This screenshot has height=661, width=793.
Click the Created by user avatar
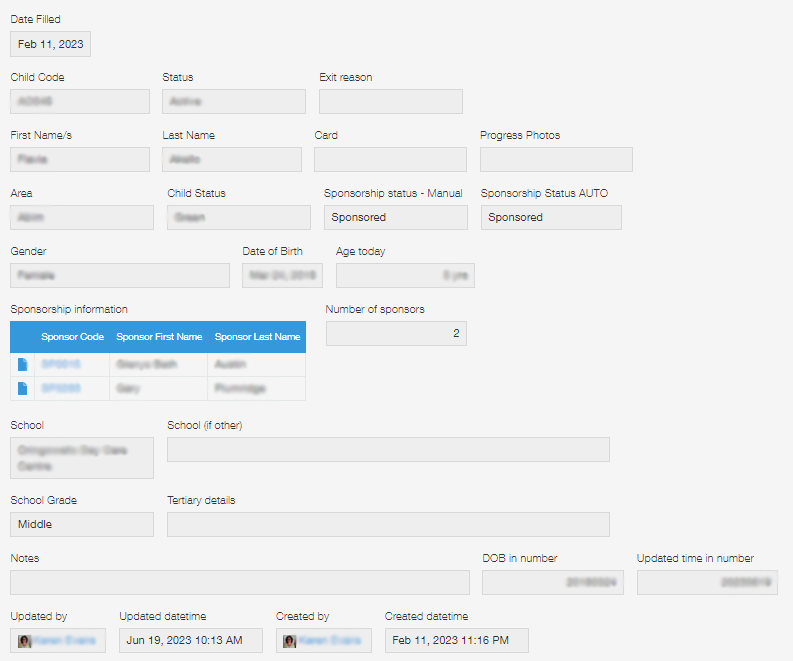pyautogui.click(x=290, y=641)
